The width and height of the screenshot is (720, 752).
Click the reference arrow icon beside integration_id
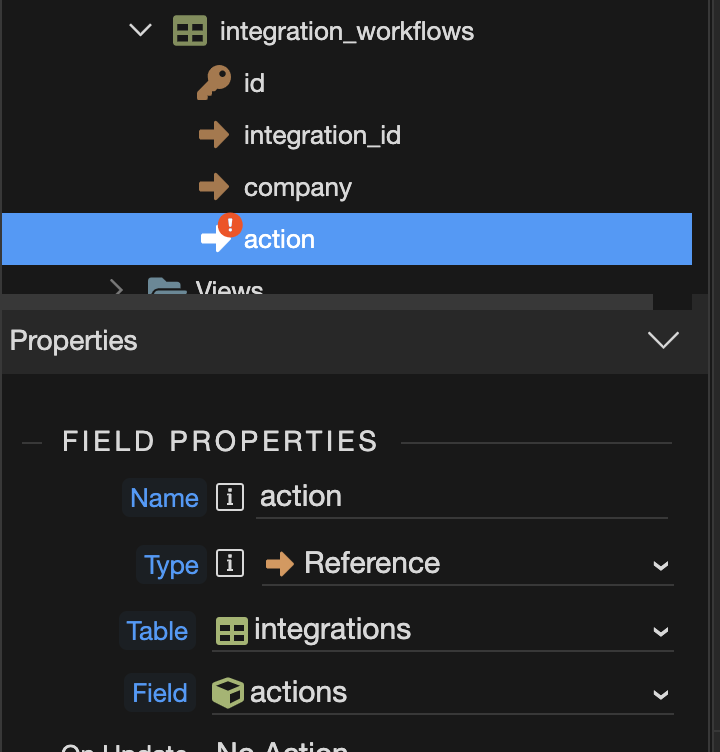[214, 135]
